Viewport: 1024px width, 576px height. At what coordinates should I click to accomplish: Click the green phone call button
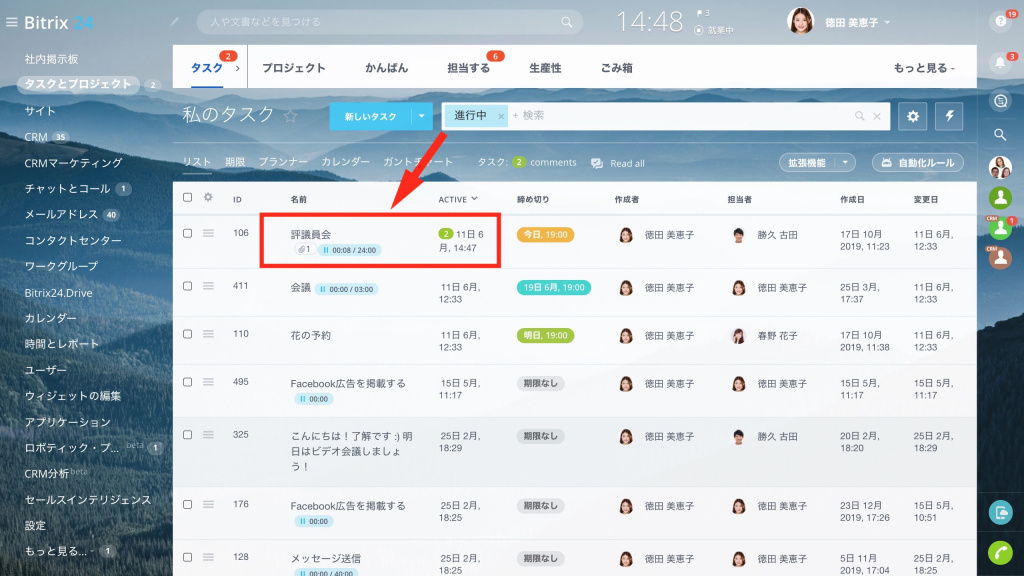[999, 552]
